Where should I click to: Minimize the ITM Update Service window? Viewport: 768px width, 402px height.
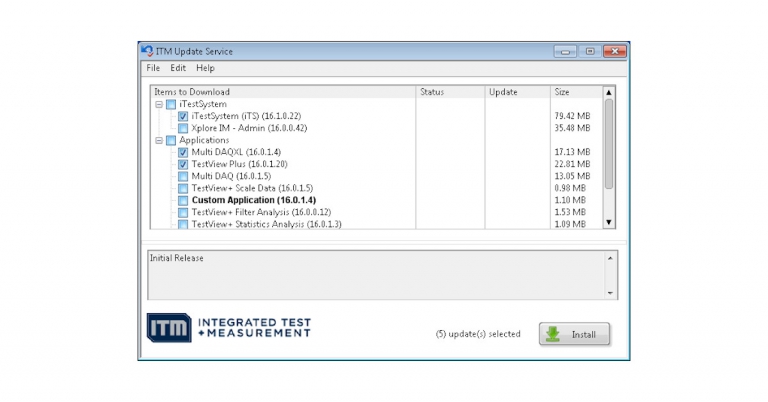pyautogui.click(x=565, y=51)
